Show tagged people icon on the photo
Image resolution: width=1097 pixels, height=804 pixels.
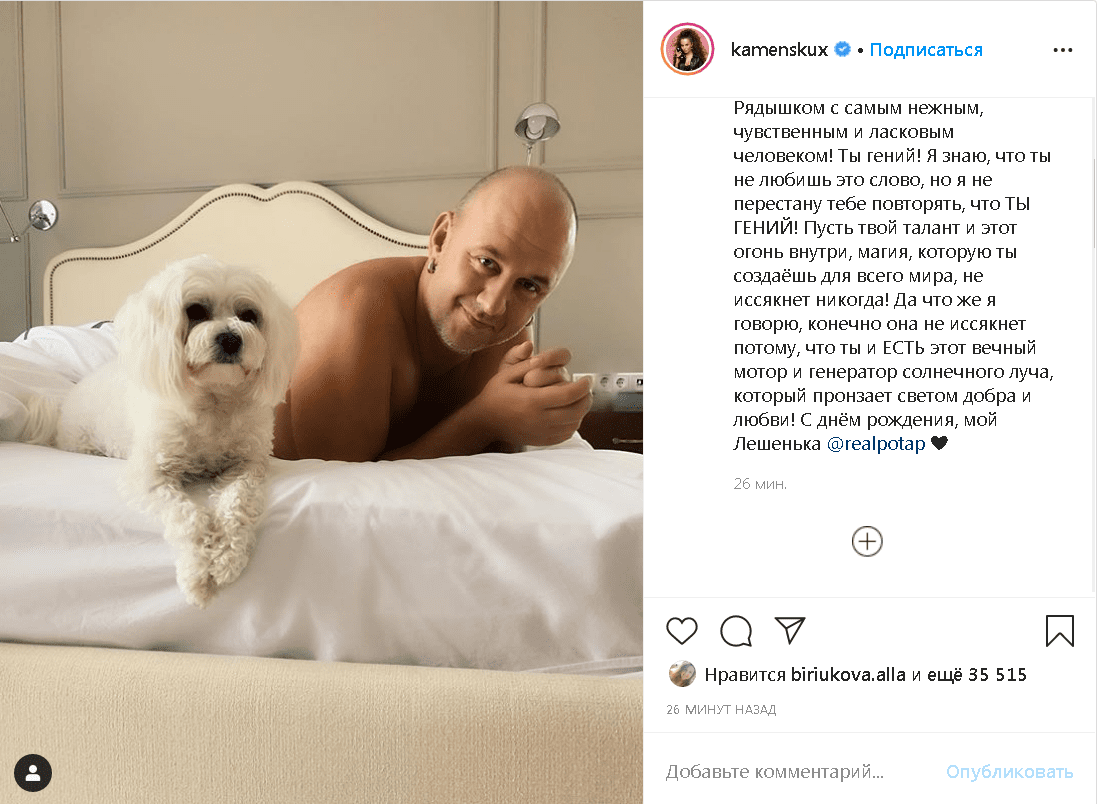(x=32, y=773)
